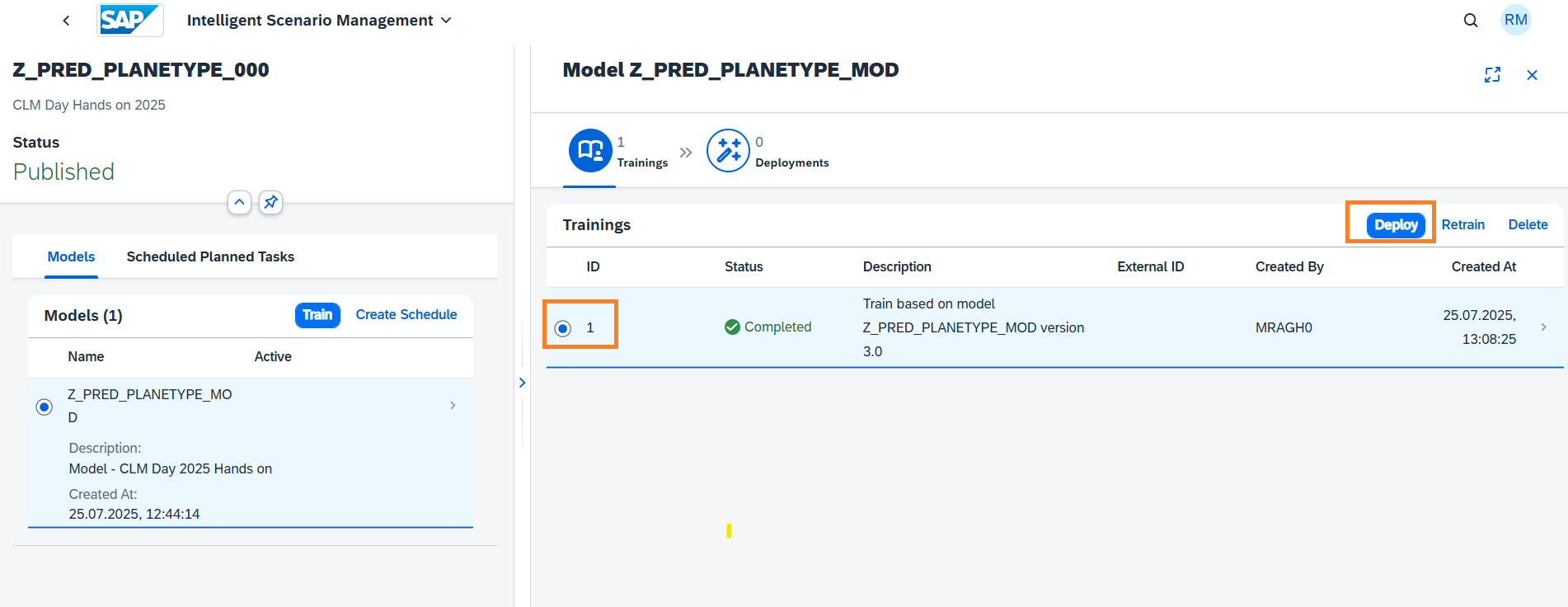The image size is (1568, 607).
Task: Open the RM user profile avatar
Action: click(1515, 20)
